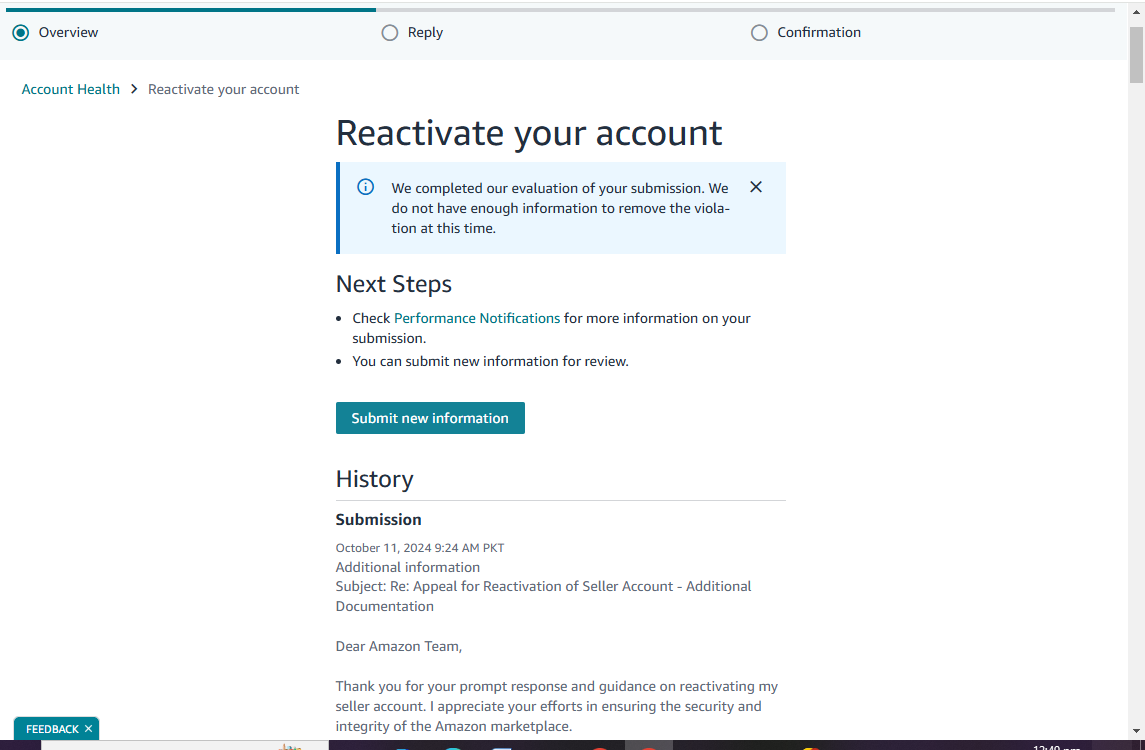This screenshot has width=1145, height=750.
Task: Click the "Submission" subheading
Action: (378, 519)
